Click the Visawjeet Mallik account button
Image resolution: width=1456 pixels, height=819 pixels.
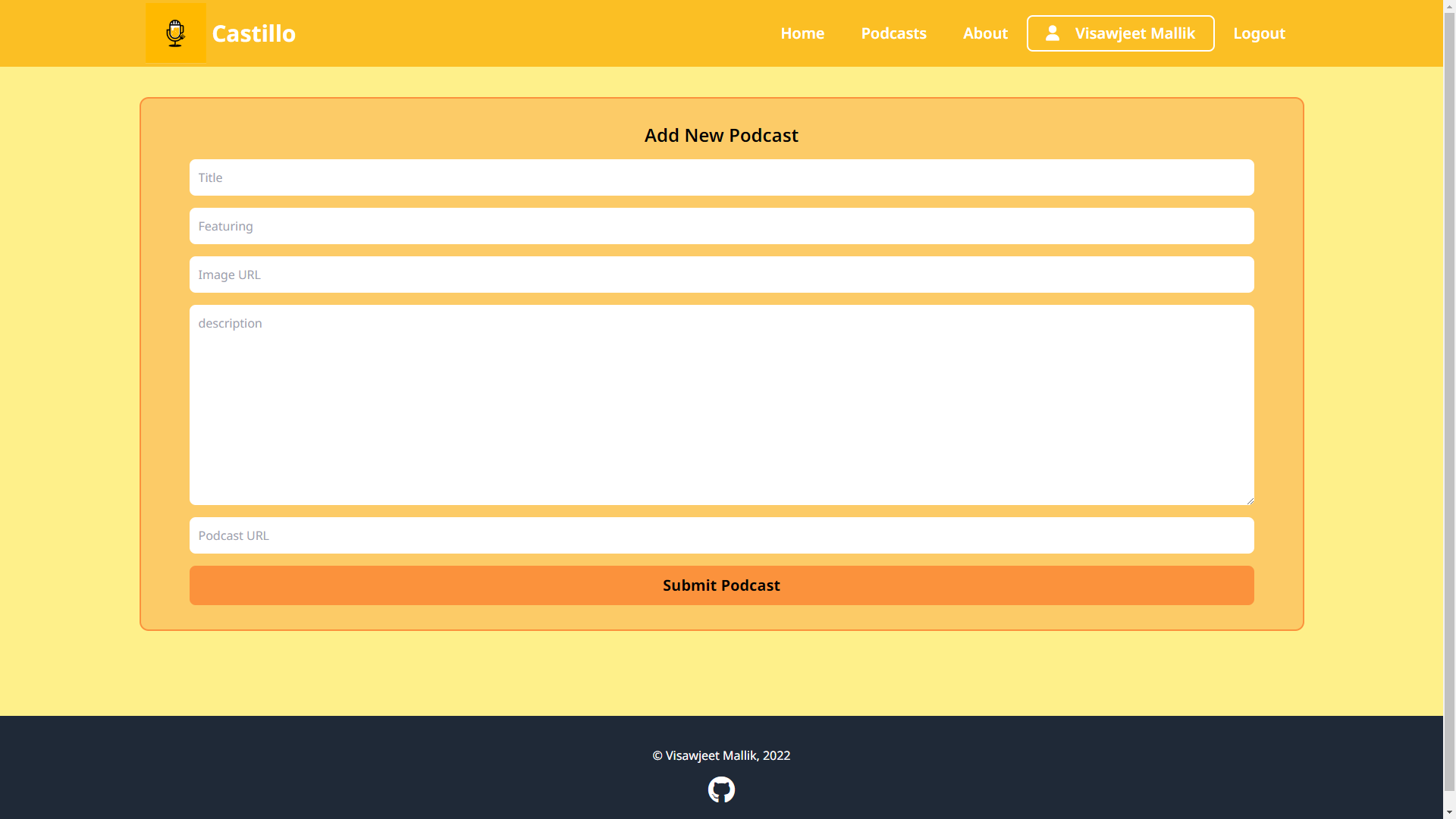coord(1120,33)
